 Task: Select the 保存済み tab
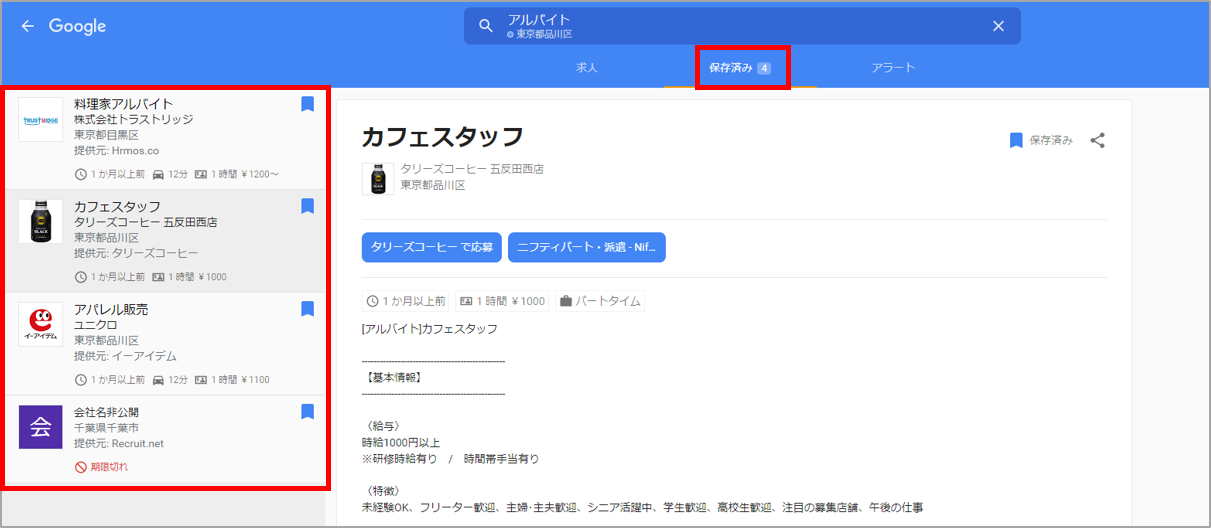740,68
